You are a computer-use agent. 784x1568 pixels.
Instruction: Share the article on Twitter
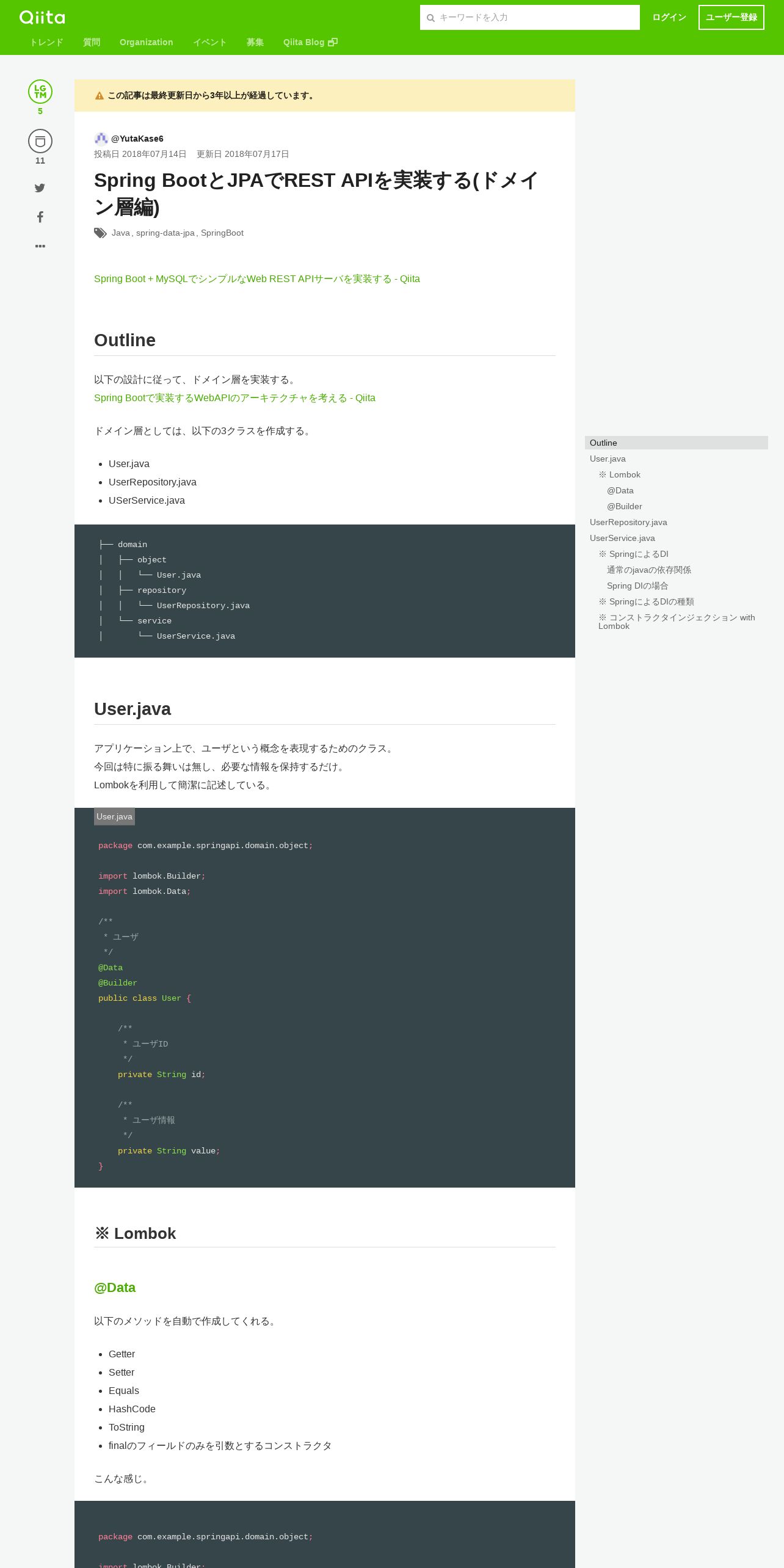coord(40,188)
